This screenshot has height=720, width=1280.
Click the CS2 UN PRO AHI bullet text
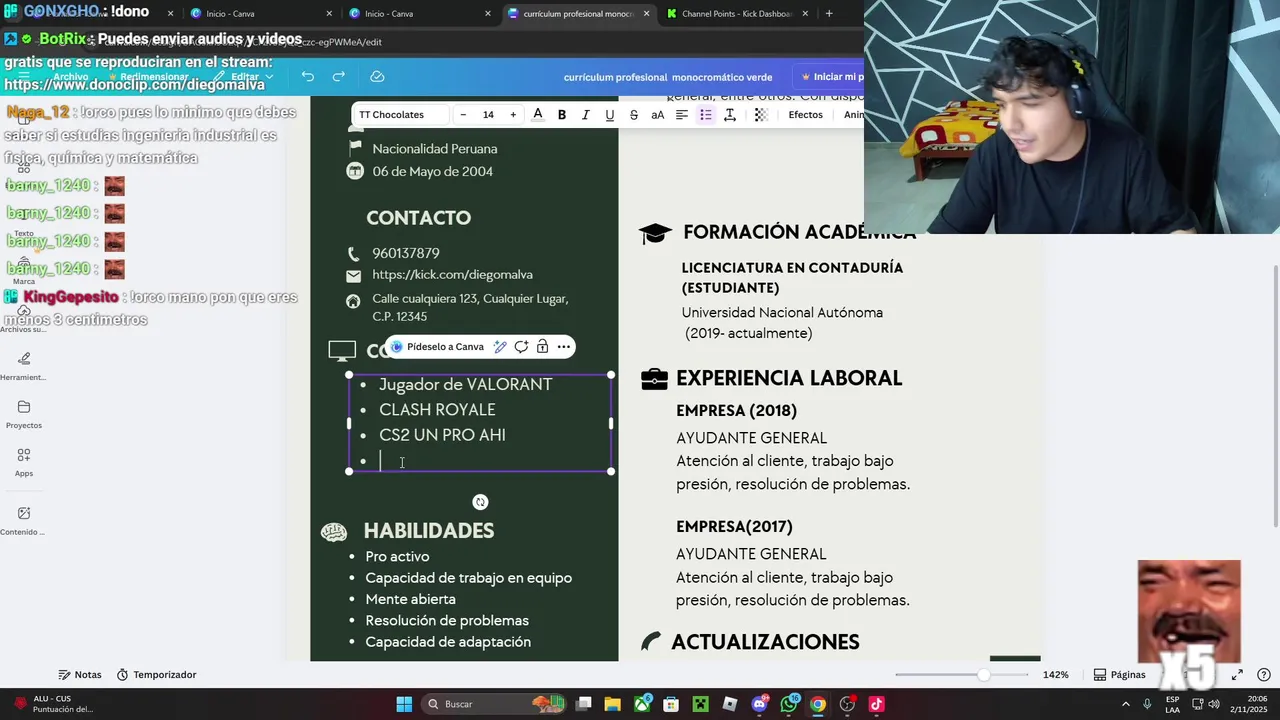tap(442, 435)
